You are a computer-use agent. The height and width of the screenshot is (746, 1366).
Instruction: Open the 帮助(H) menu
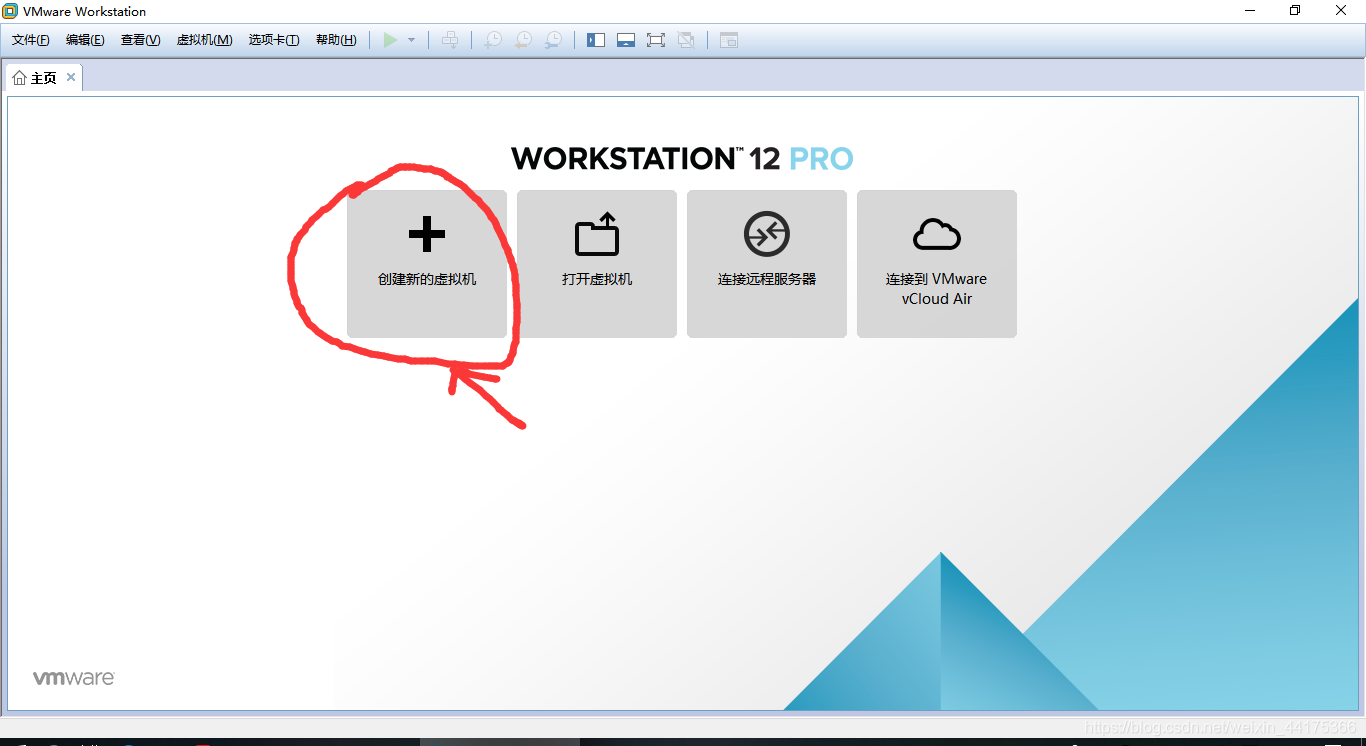[336, 40]
